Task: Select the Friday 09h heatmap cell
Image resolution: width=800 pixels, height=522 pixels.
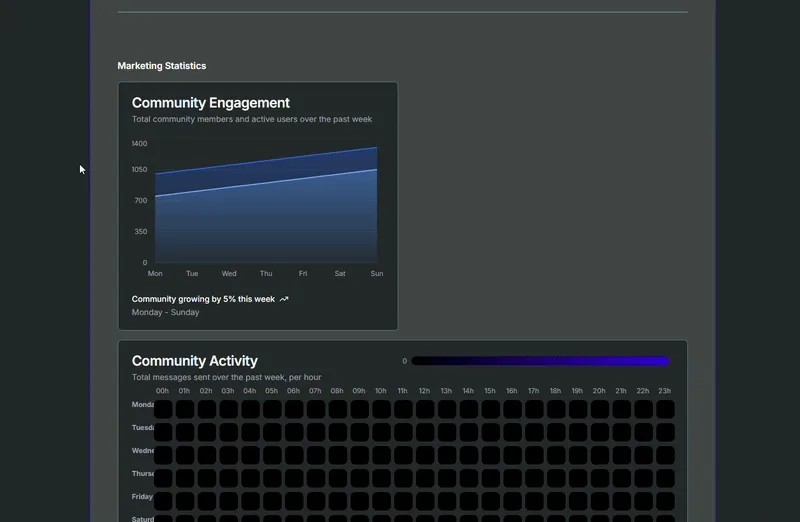Action: point(359,500)
